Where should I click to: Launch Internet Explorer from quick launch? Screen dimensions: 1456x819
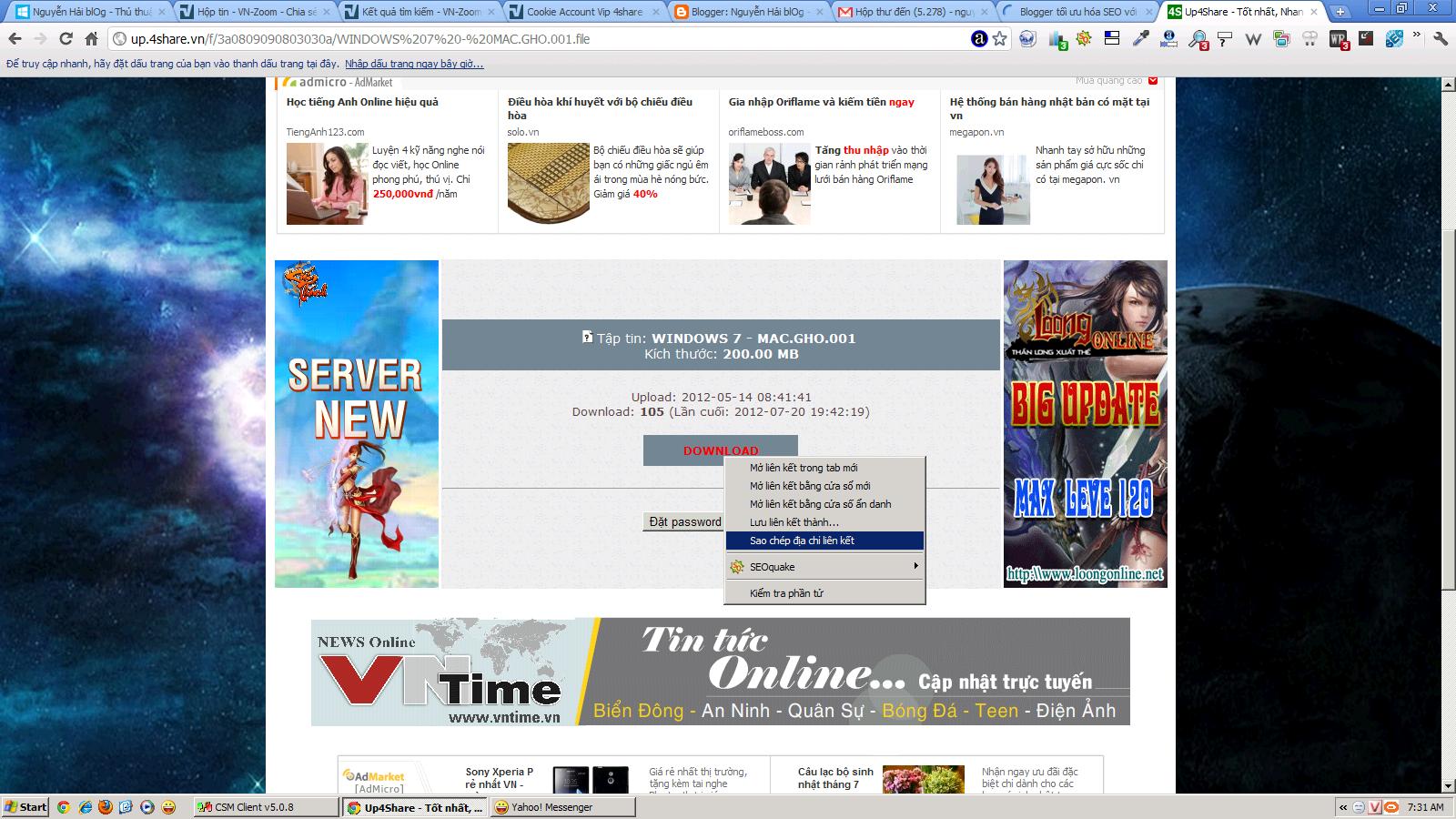(x=85, y=807)
